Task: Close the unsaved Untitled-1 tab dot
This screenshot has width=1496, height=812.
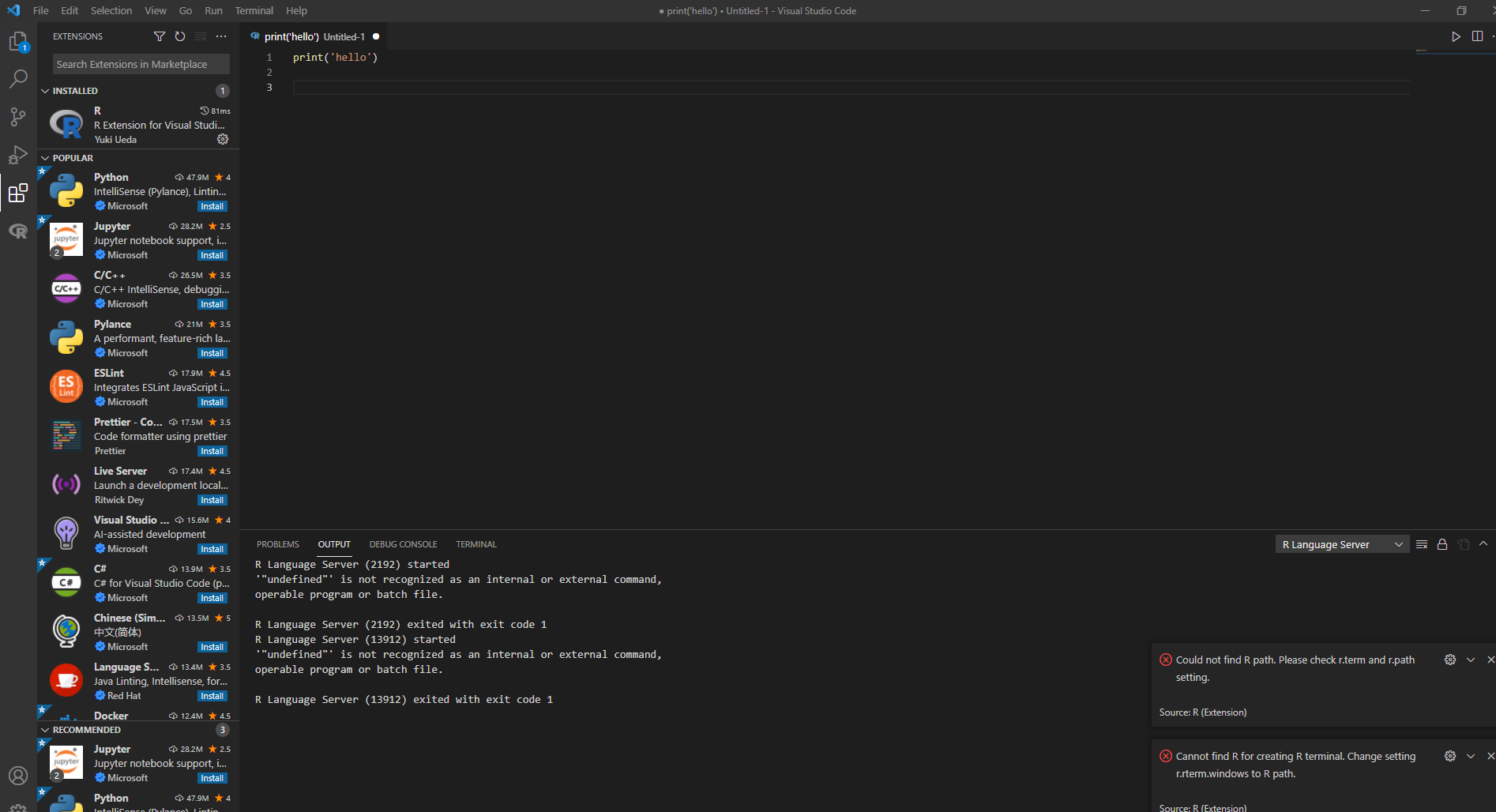Action: (376, 36)
